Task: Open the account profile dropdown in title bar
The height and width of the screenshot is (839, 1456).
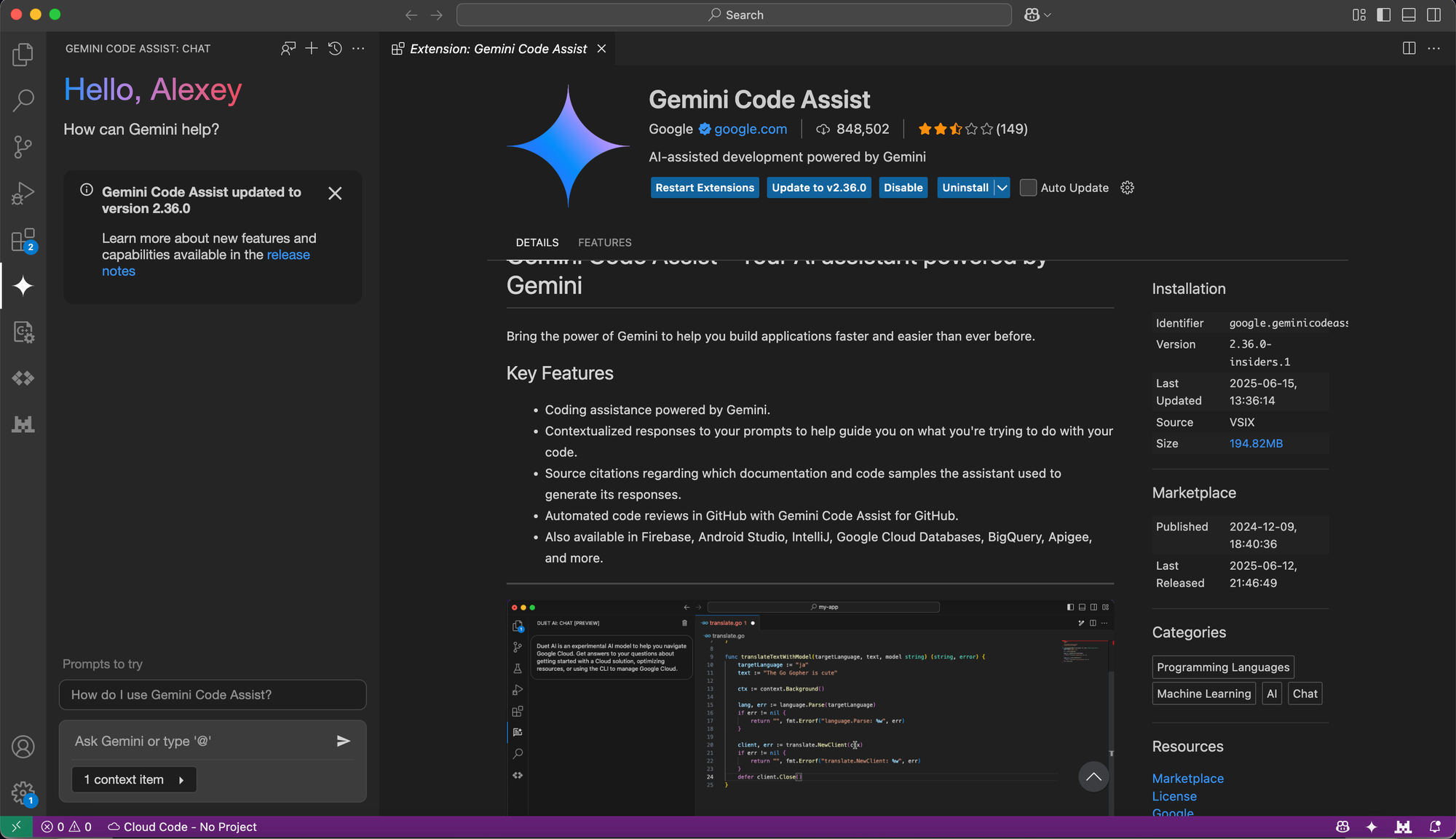Action: tap(1037, 15)
